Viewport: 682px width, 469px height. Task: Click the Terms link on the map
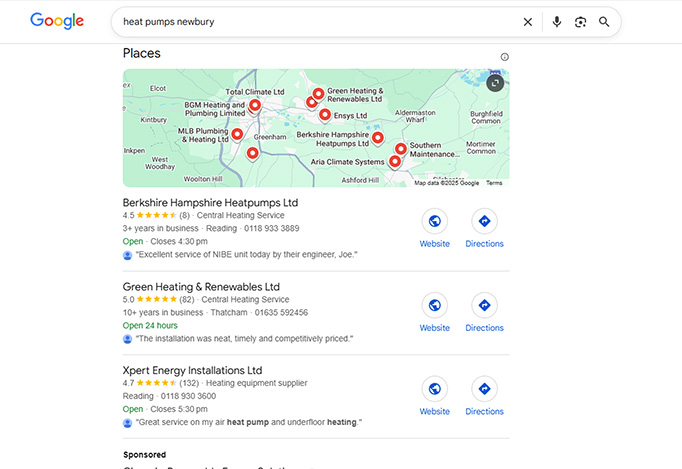point(494,183)
